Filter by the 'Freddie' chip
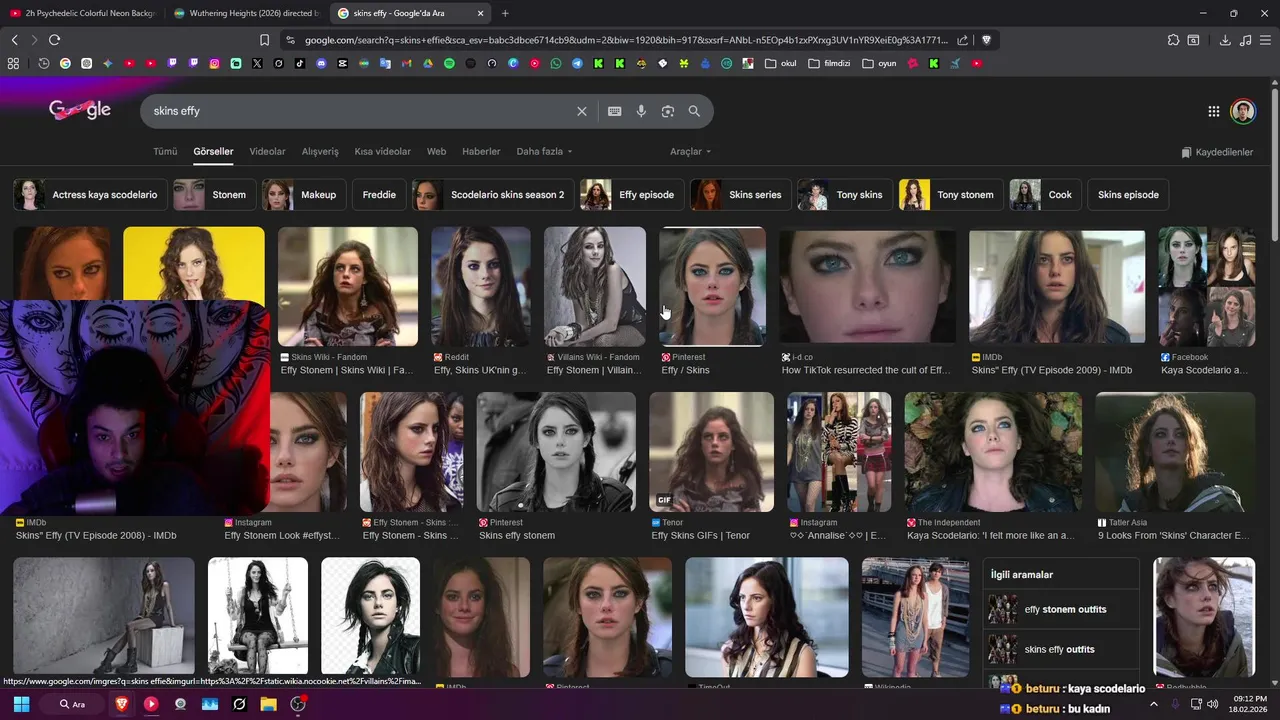This screenshot has width=1280, height=720. click(379, 195)
